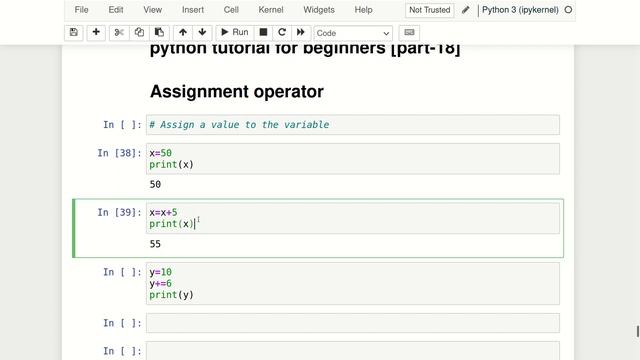Open the File menu

(x=82, y=10)
